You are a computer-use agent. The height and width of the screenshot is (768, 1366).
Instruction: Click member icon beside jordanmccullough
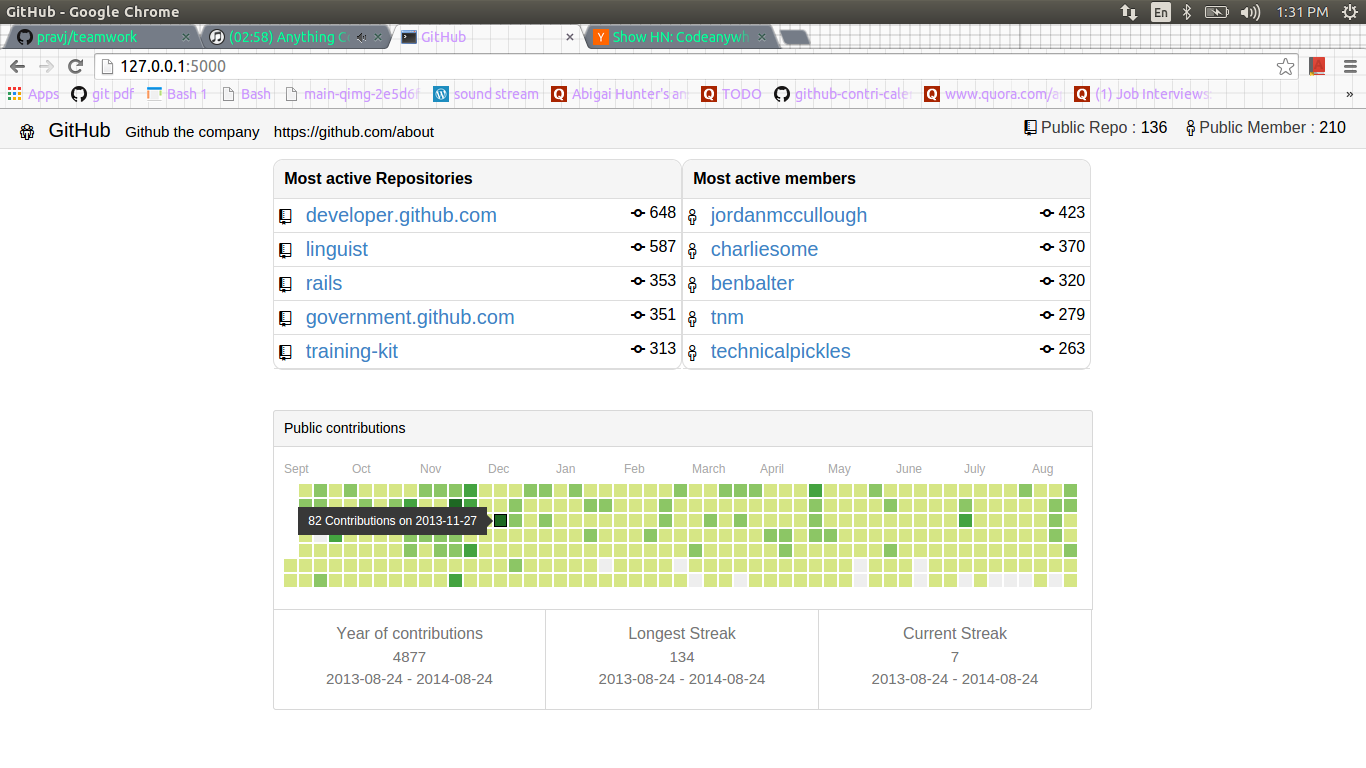coord(692,217)
